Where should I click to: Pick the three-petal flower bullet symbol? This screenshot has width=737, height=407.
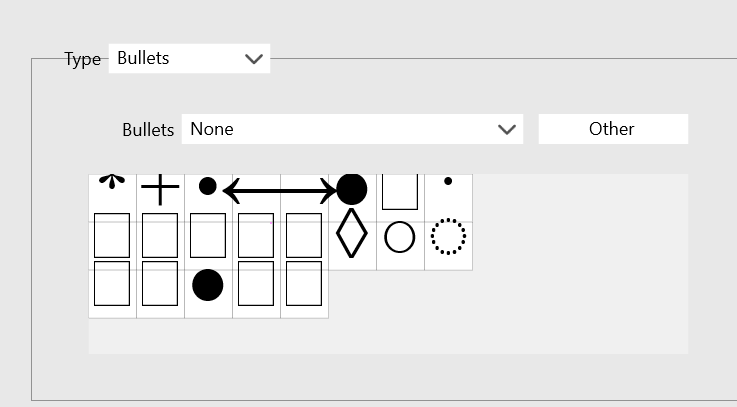click(112, 184)
